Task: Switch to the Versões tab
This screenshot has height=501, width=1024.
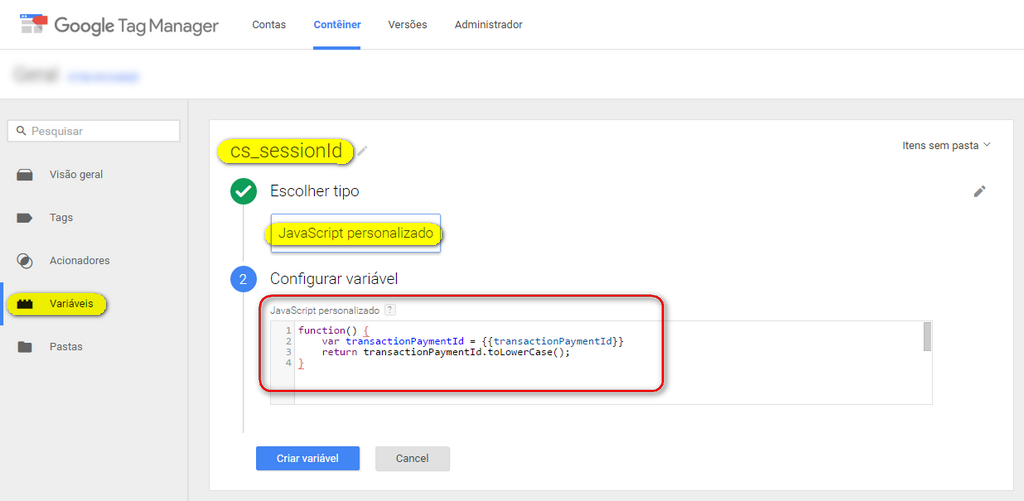Action: point(407,24)
